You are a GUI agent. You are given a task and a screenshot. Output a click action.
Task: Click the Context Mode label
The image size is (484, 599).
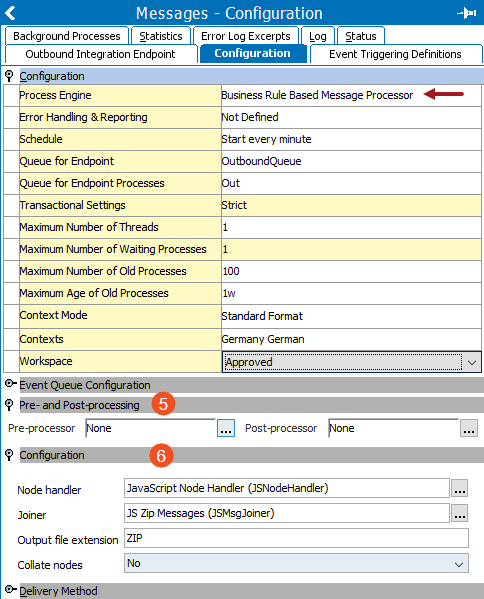53,315
